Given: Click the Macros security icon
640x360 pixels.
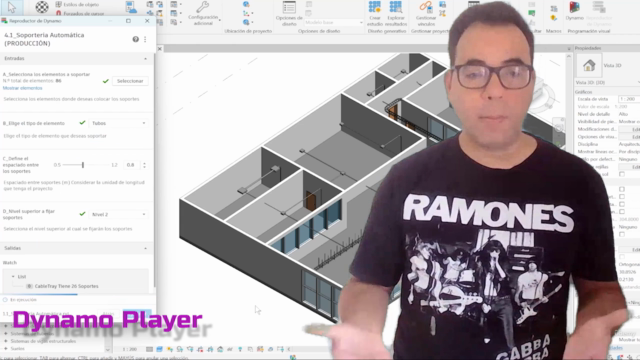Looking at the screenshot, I should 554,18.
